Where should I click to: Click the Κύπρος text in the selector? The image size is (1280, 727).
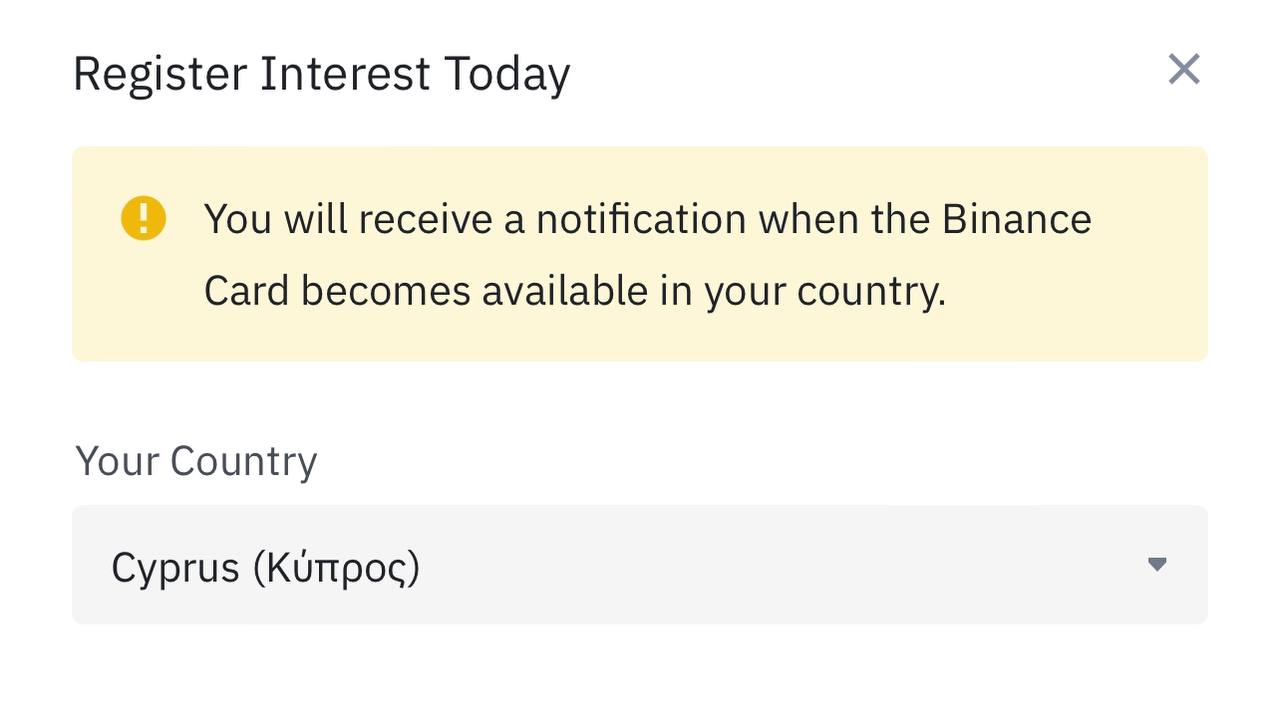336,568
